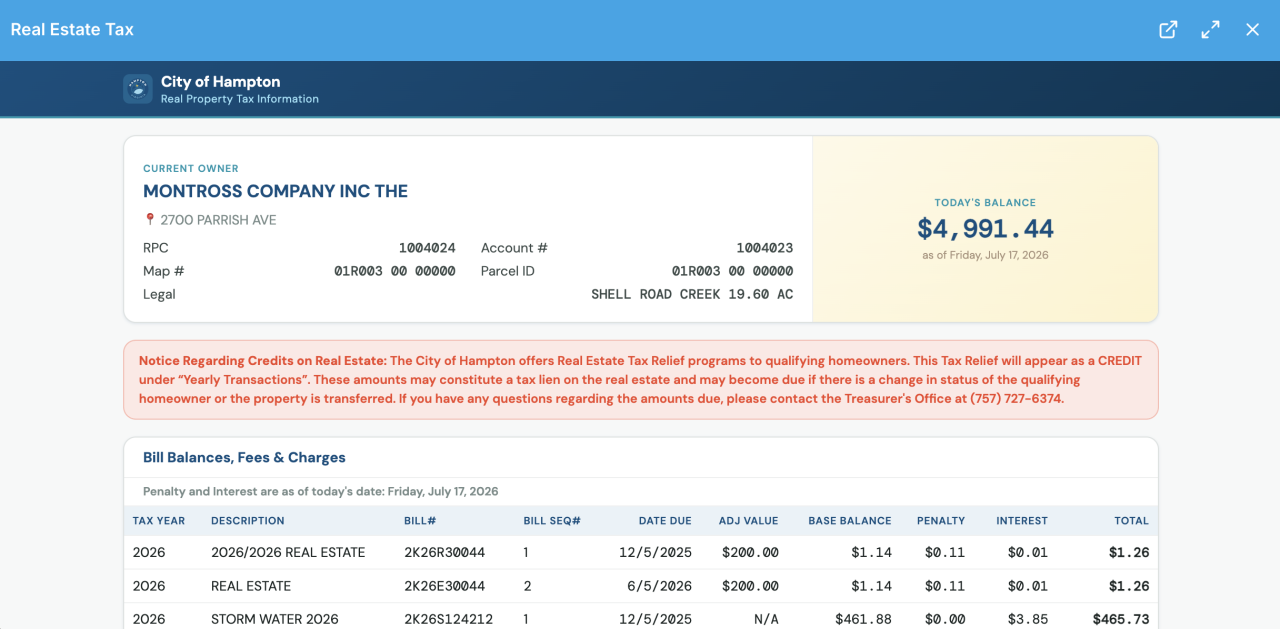Click the BILL SEQ# column header

(552, 521)
